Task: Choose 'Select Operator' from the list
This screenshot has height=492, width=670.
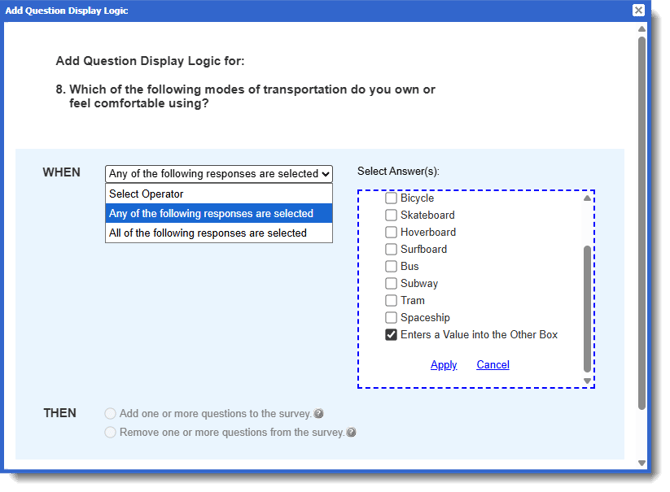Action: [218, 194]
